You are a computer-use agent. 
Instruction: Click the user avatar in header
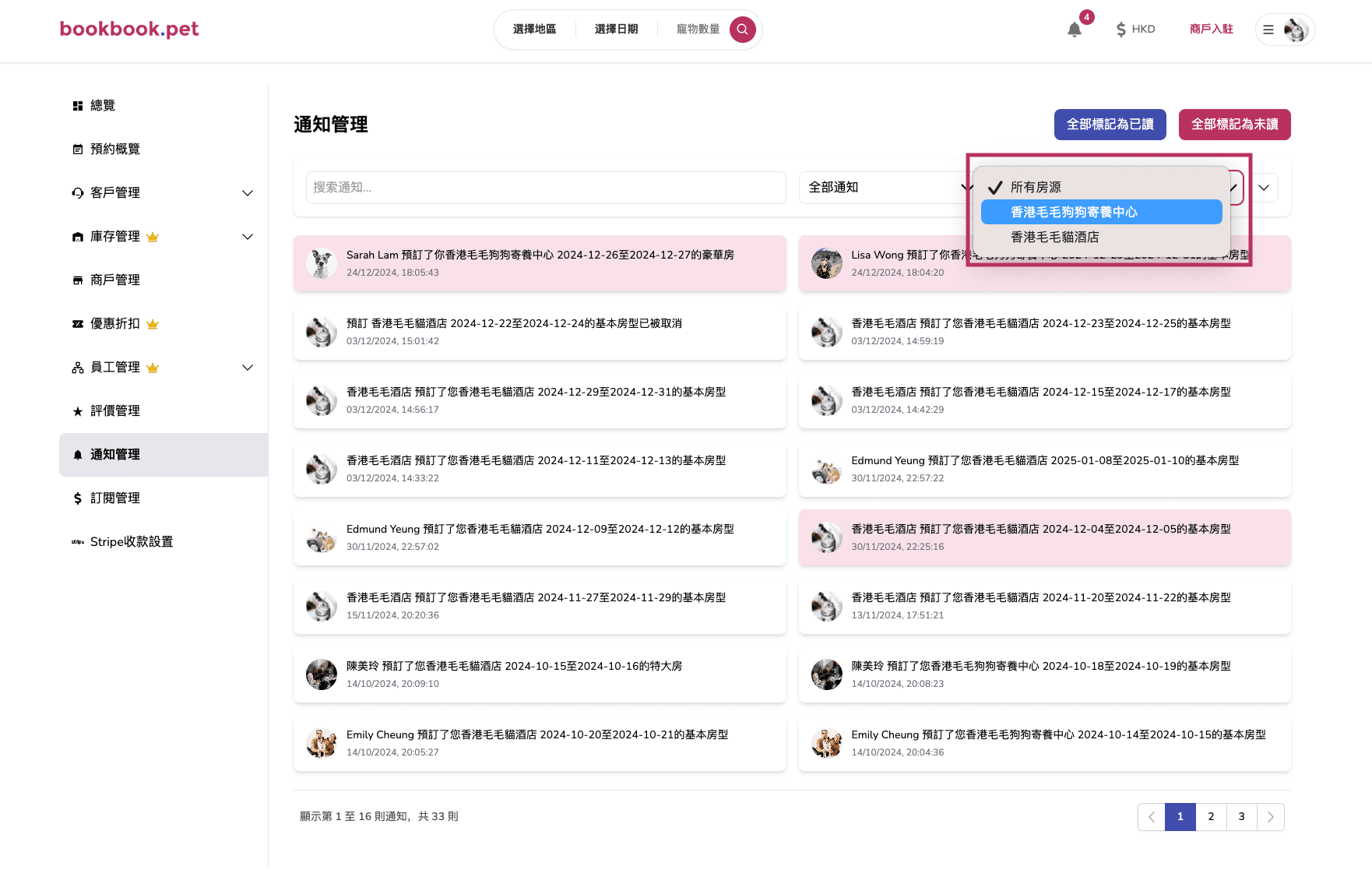(1296, 30)
